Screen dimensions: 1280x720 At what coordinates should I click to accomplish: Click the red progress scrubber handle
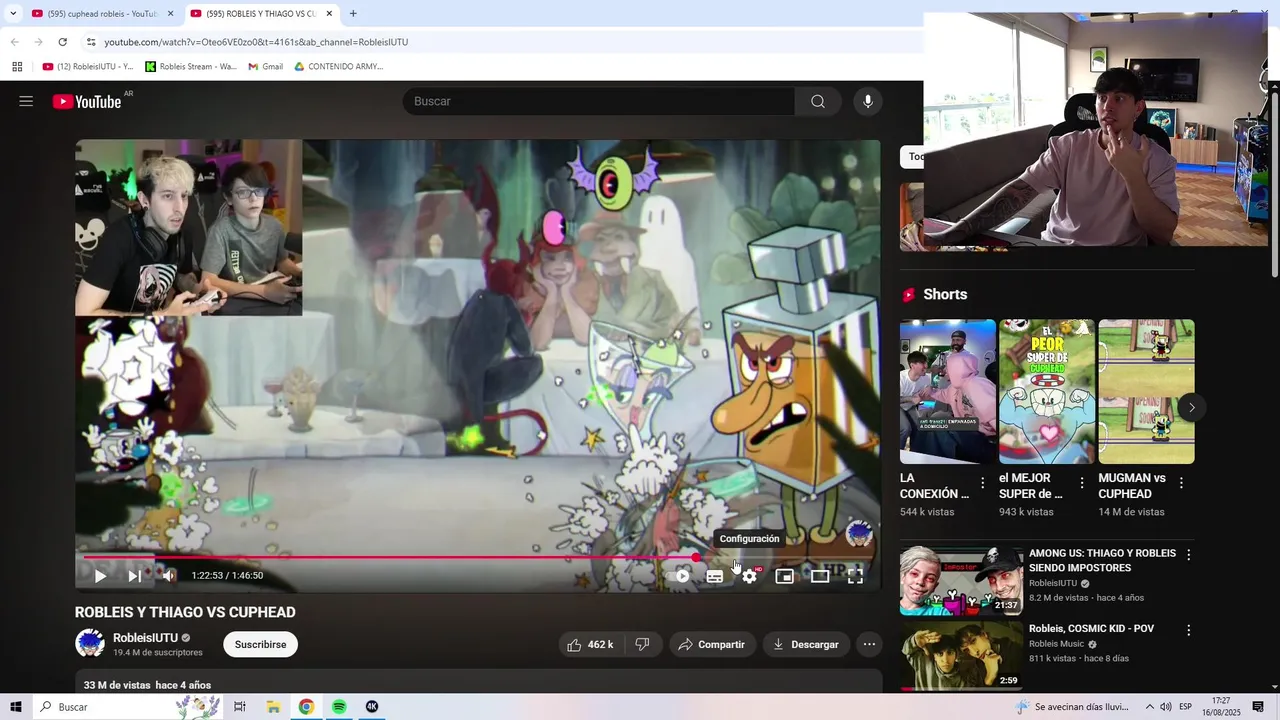pyautogui.click(x=696, y=558)
